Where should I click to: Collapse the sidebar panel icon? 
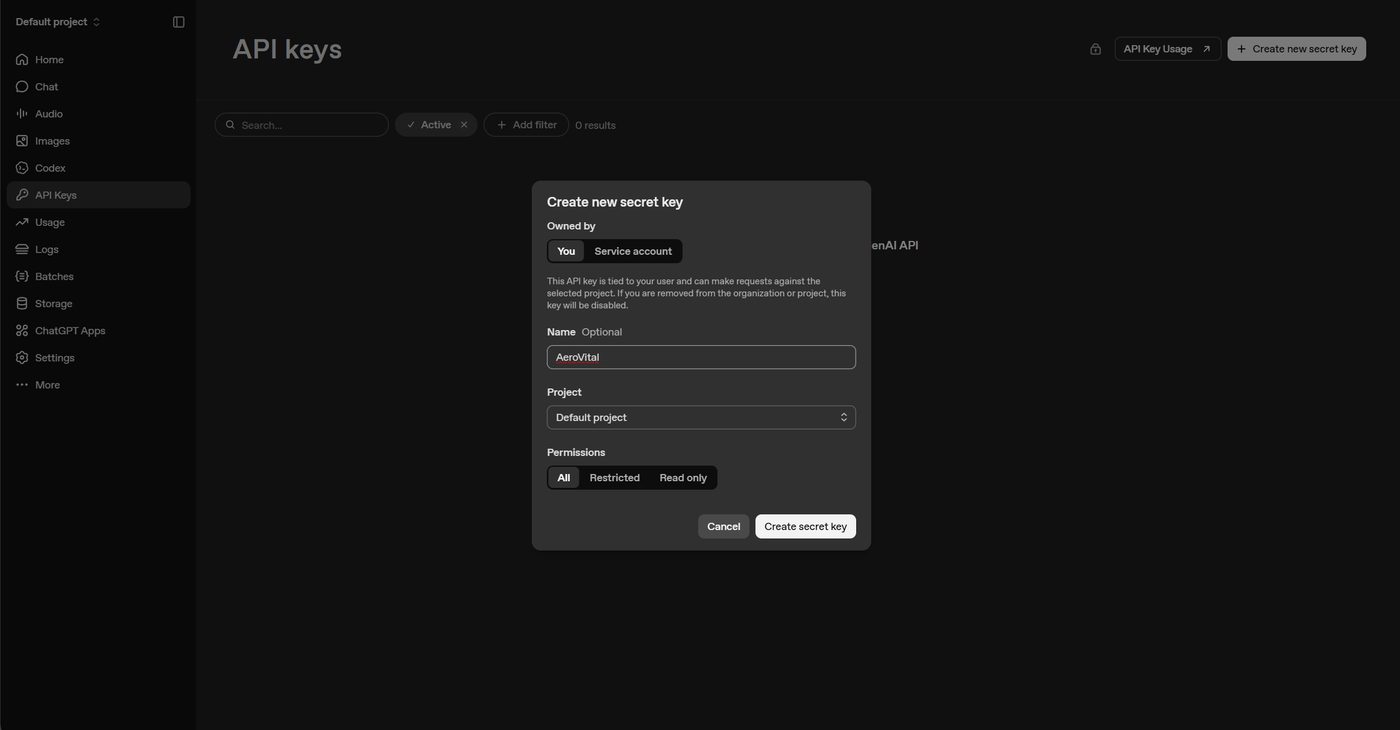coord(178,22)
